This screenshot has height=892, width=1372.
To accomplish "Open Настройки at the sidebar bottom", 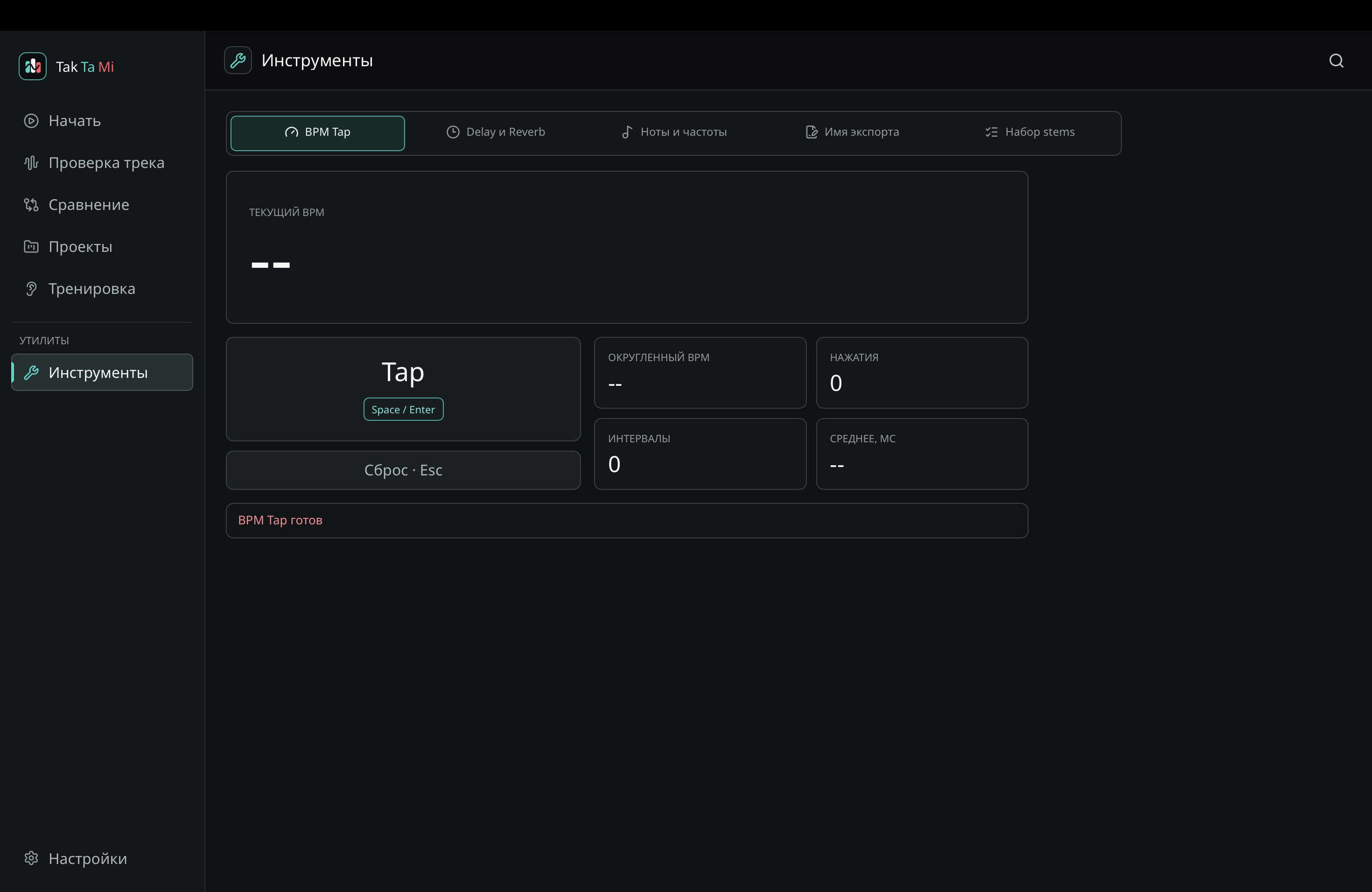I will pyautogui.click(x=102, y=858).
